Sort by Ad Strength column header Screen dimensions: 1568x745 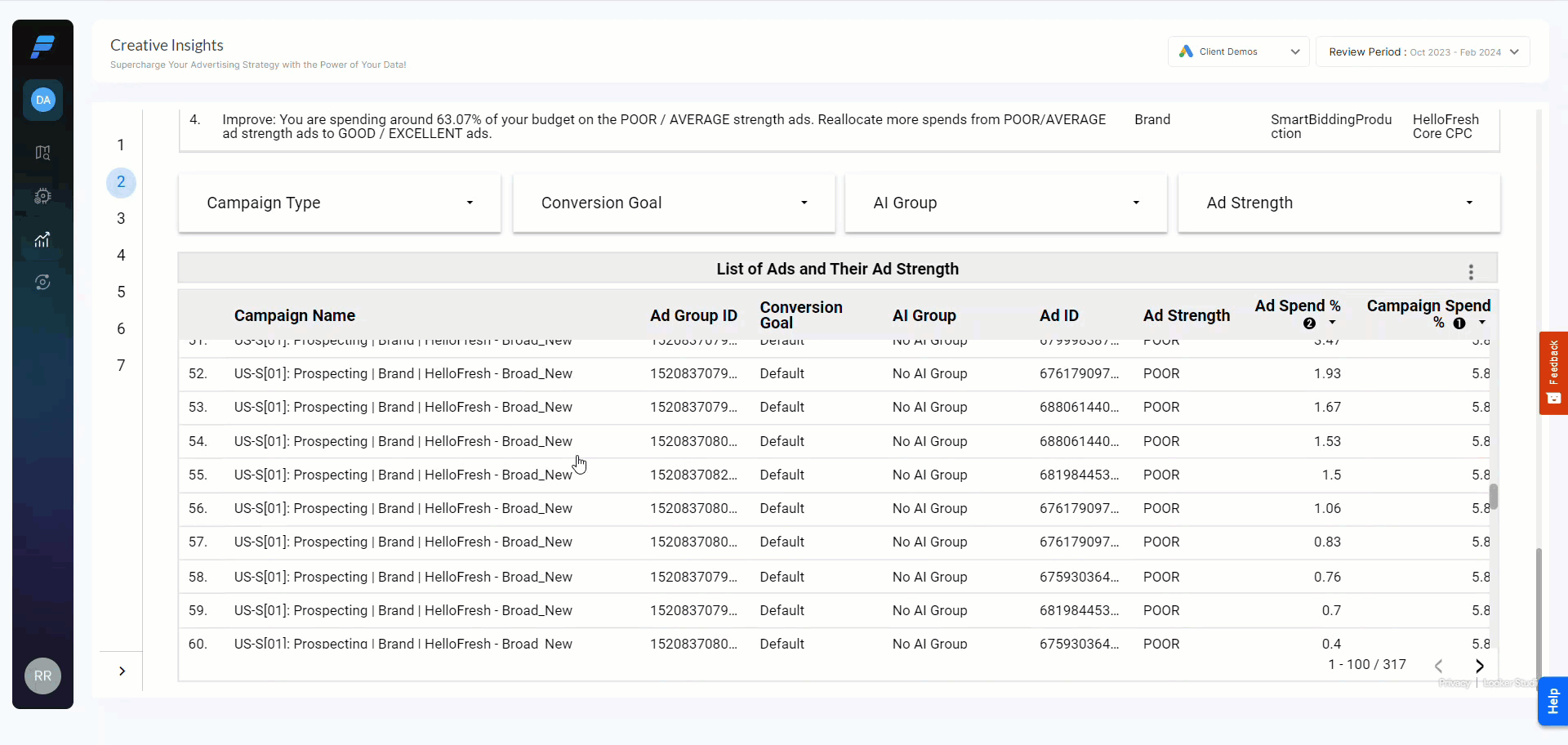[x=1187, y=315]
